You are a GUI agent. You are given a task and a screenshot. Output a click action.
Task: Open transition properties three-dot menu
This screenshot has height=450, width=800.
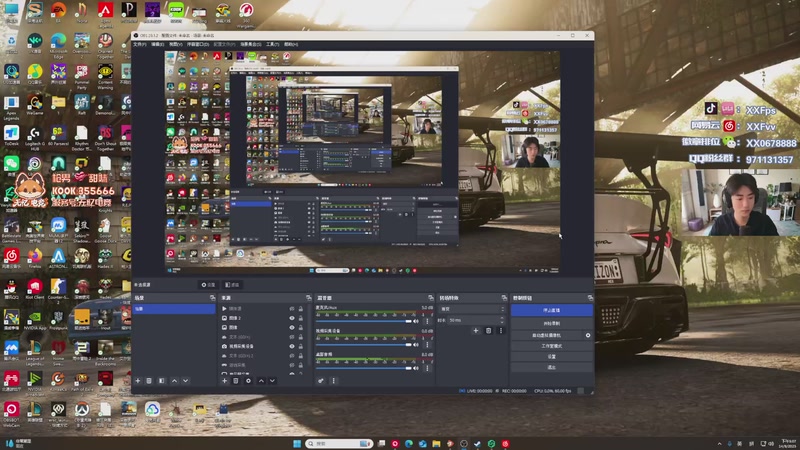click(501, 331)
